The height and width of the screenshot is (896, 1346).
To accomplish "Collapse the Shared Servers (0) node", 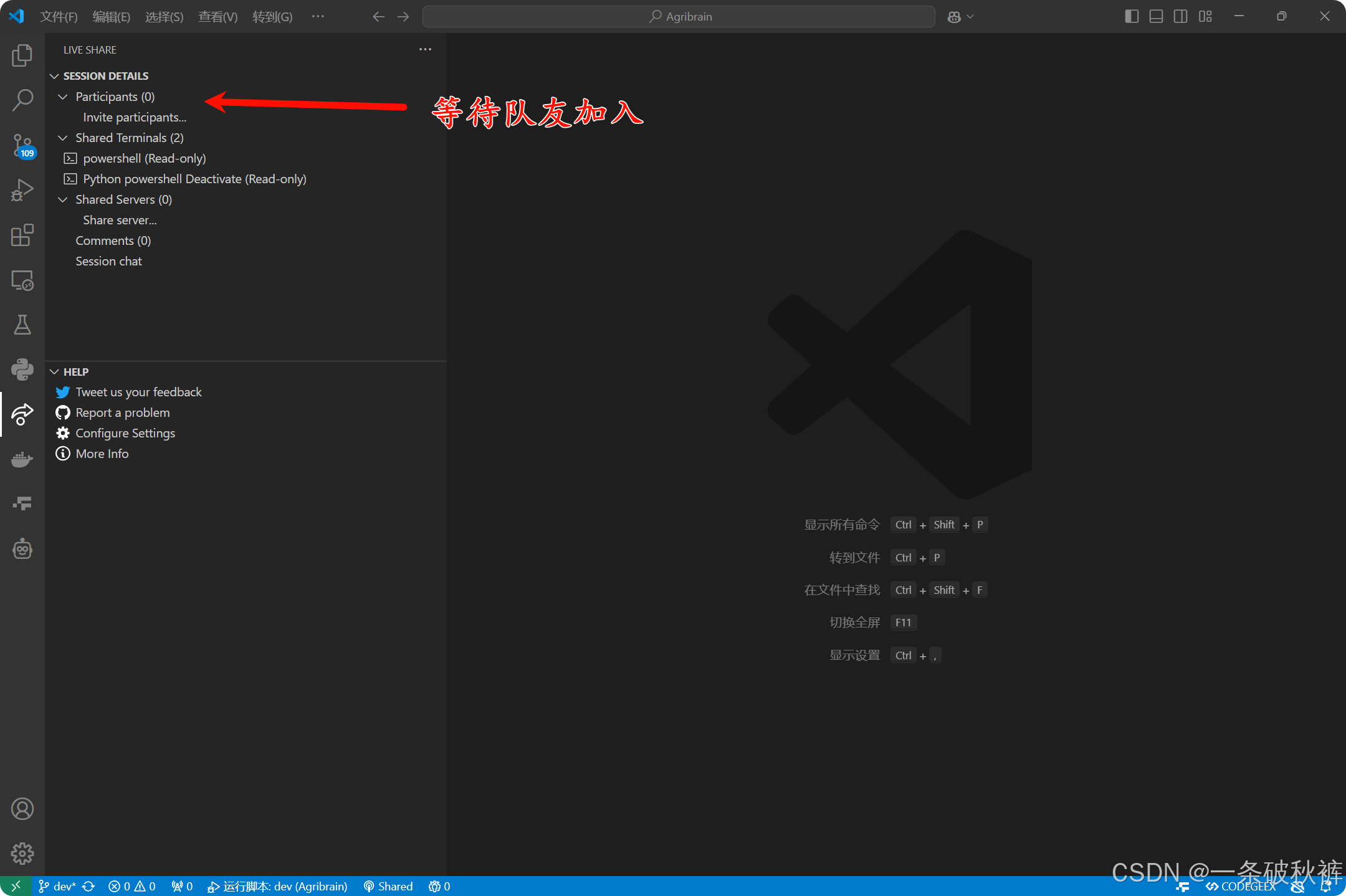I will point(62,199).
